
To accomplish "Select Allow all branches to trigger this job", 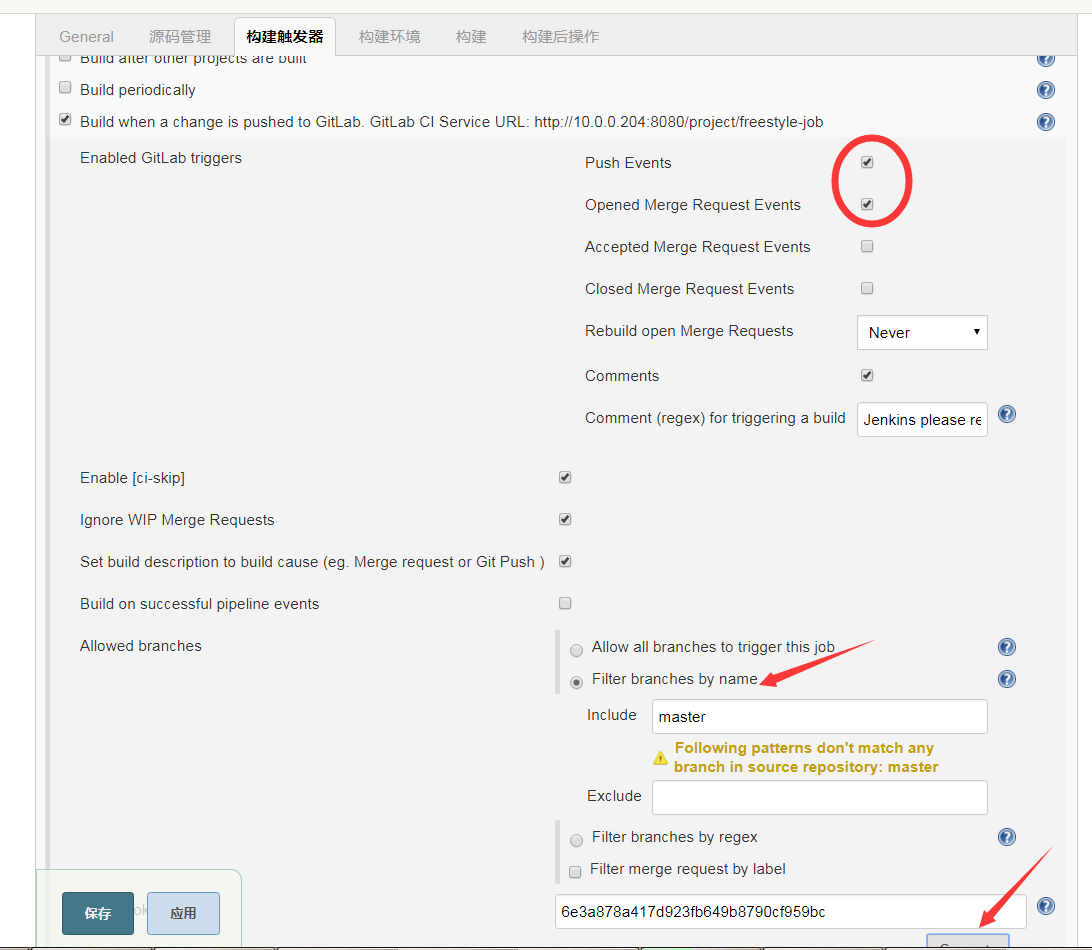I will (x=576, y=651).
